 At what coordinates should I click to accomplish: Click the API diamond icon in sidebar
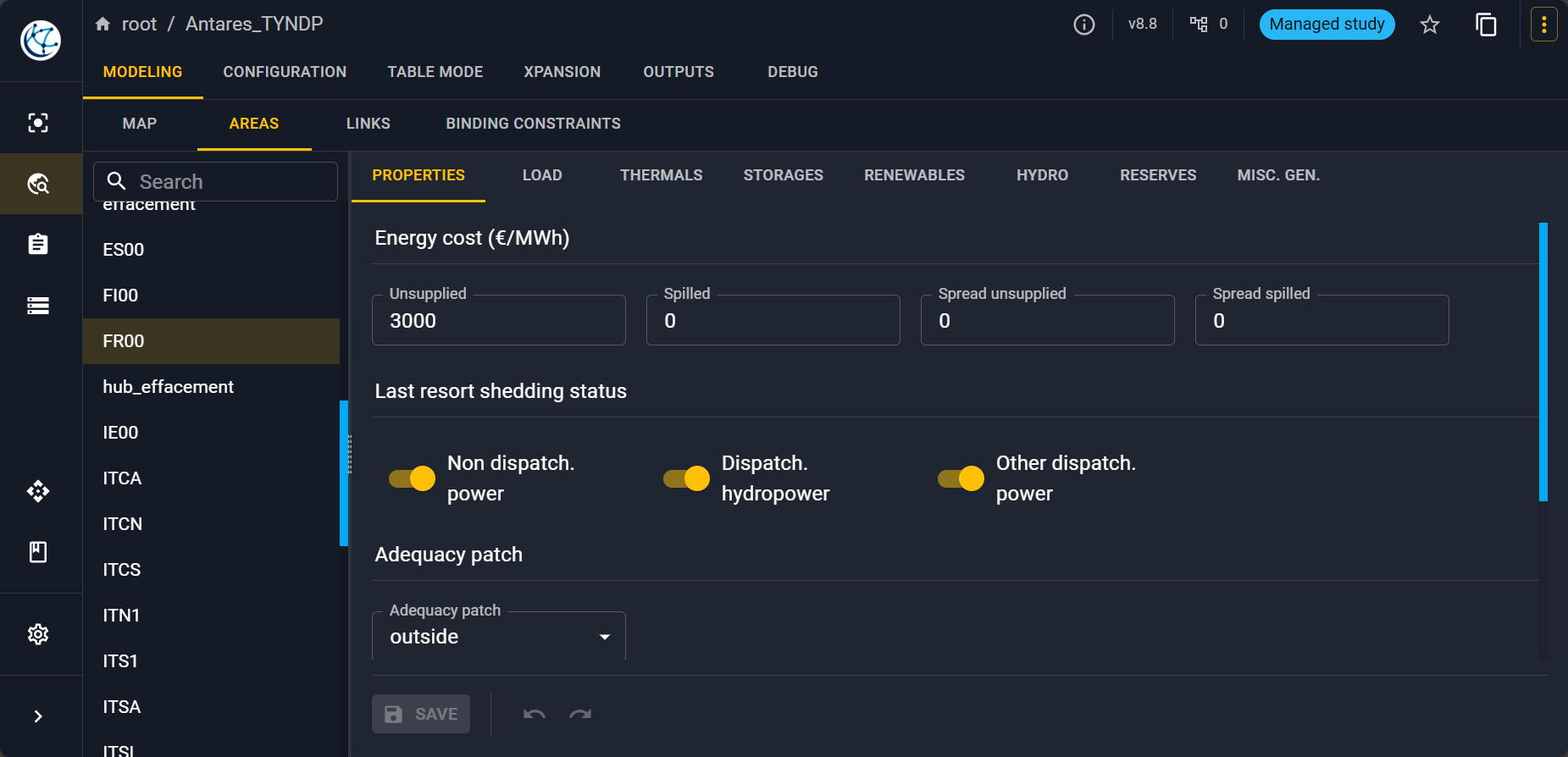pos(38,491)
